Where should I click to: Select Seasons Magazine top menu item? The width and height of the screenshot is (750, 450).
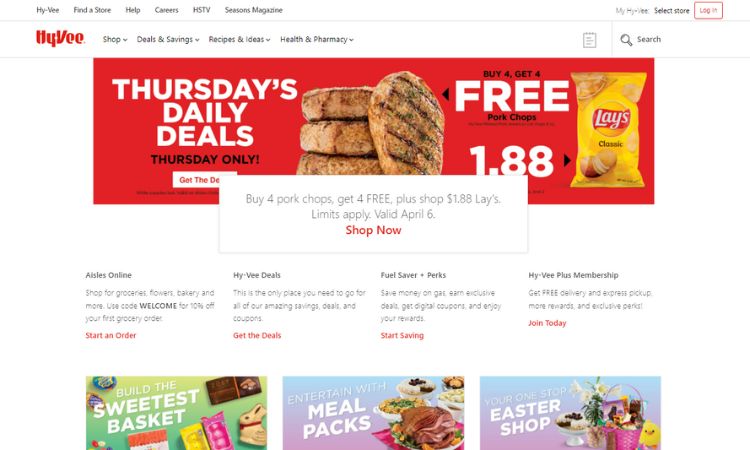(254, 10)
